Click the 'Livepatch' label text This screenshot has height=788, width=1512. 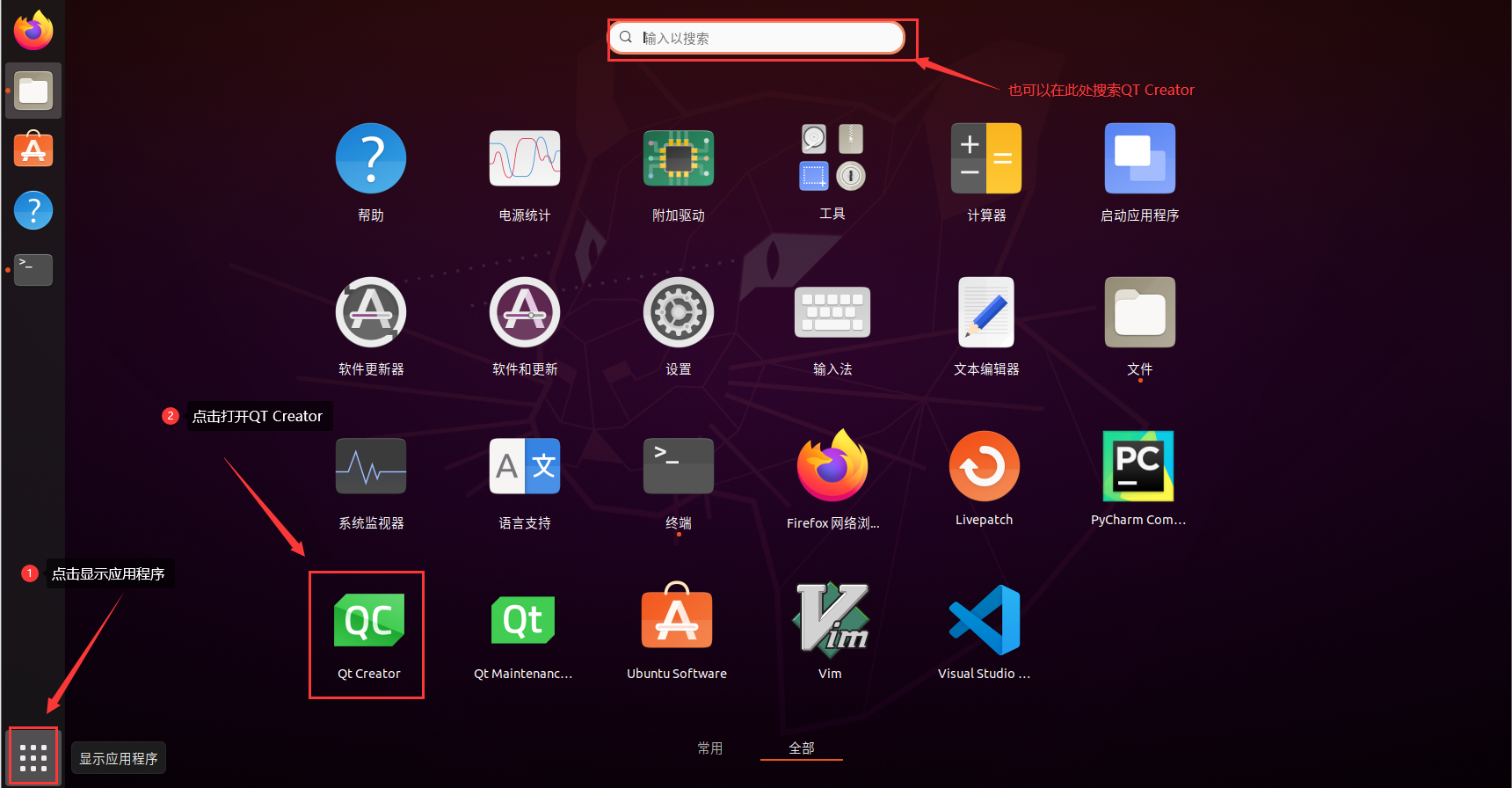tap(985, 520)
